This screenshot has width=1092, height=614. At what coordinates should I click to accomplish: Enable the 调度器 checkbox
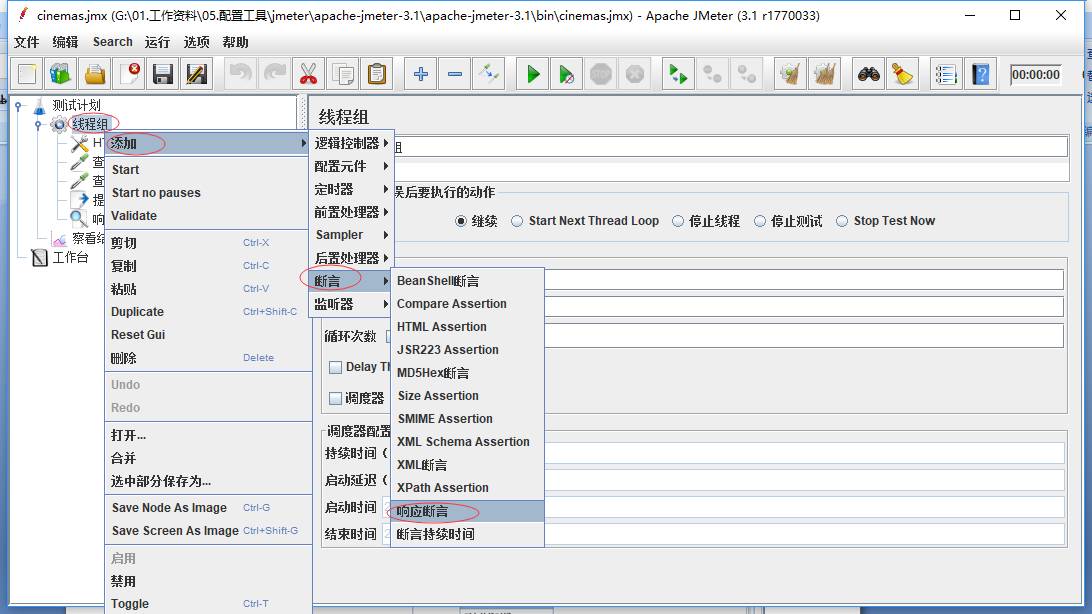coord(335,398)
